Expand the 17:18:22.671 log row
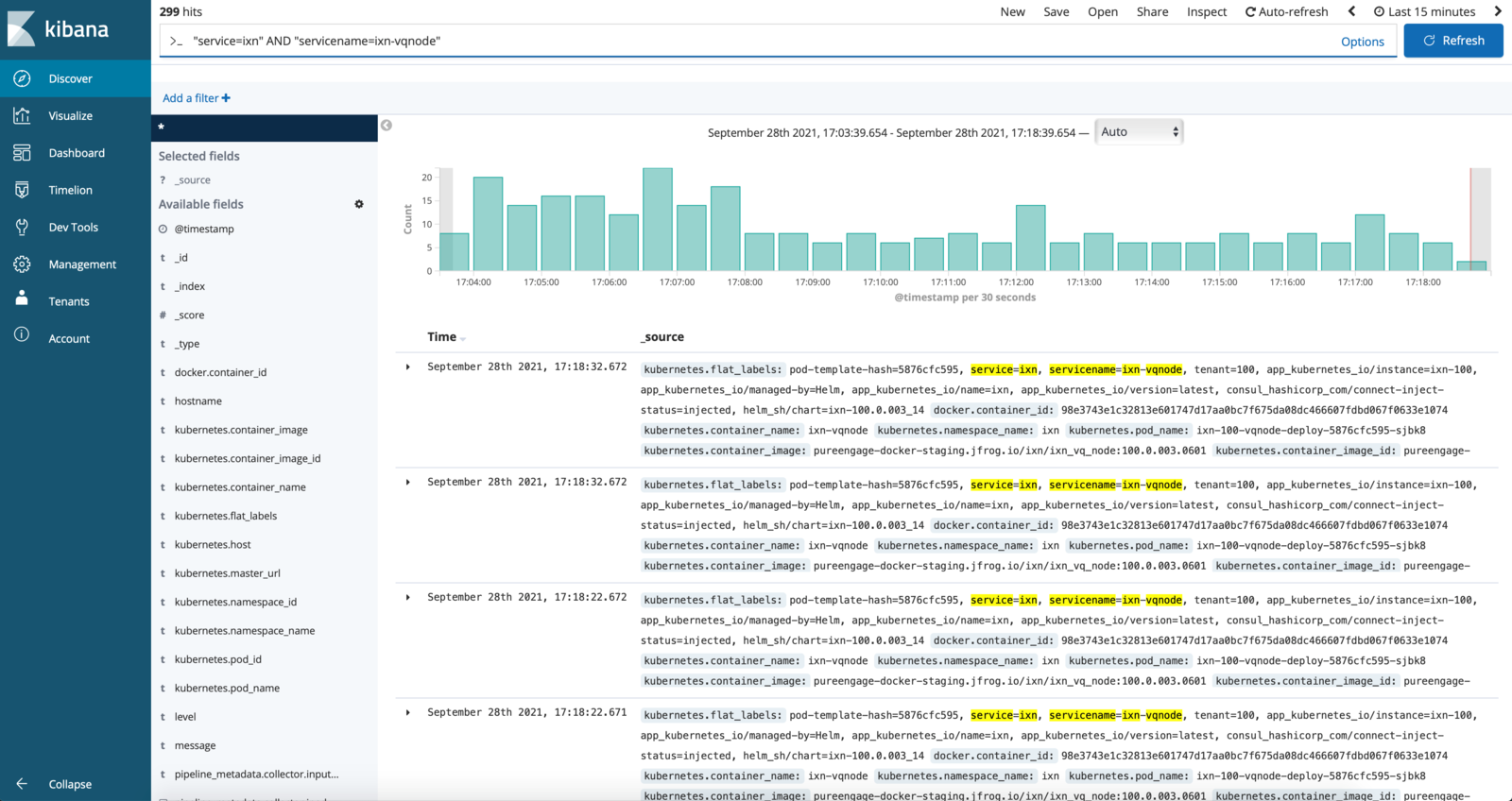 (x=407, y=712)
